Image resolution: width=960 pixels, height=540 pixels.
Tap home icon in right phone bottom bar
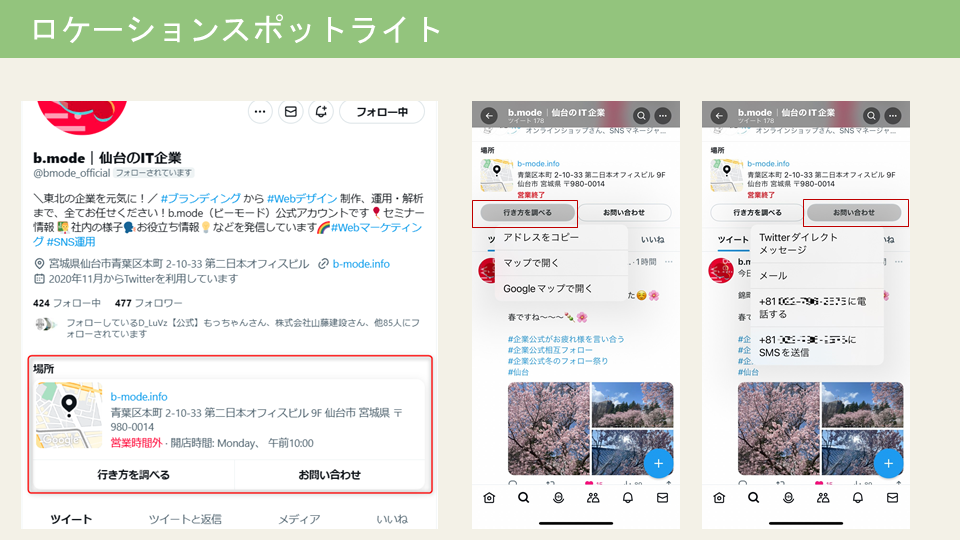click(719, 498)
